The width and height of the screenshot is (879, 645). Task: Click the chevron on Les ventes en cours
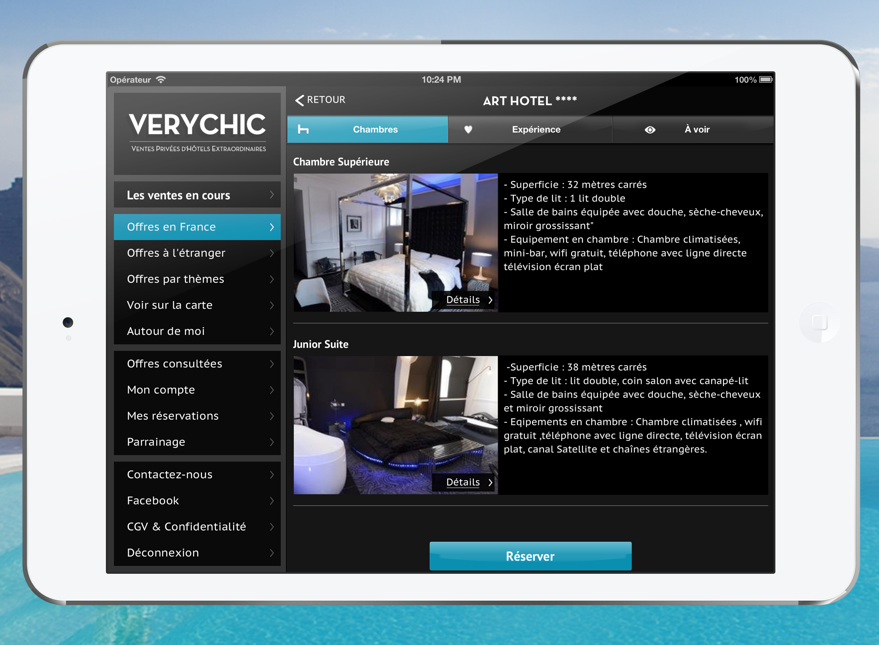[272, 195]
